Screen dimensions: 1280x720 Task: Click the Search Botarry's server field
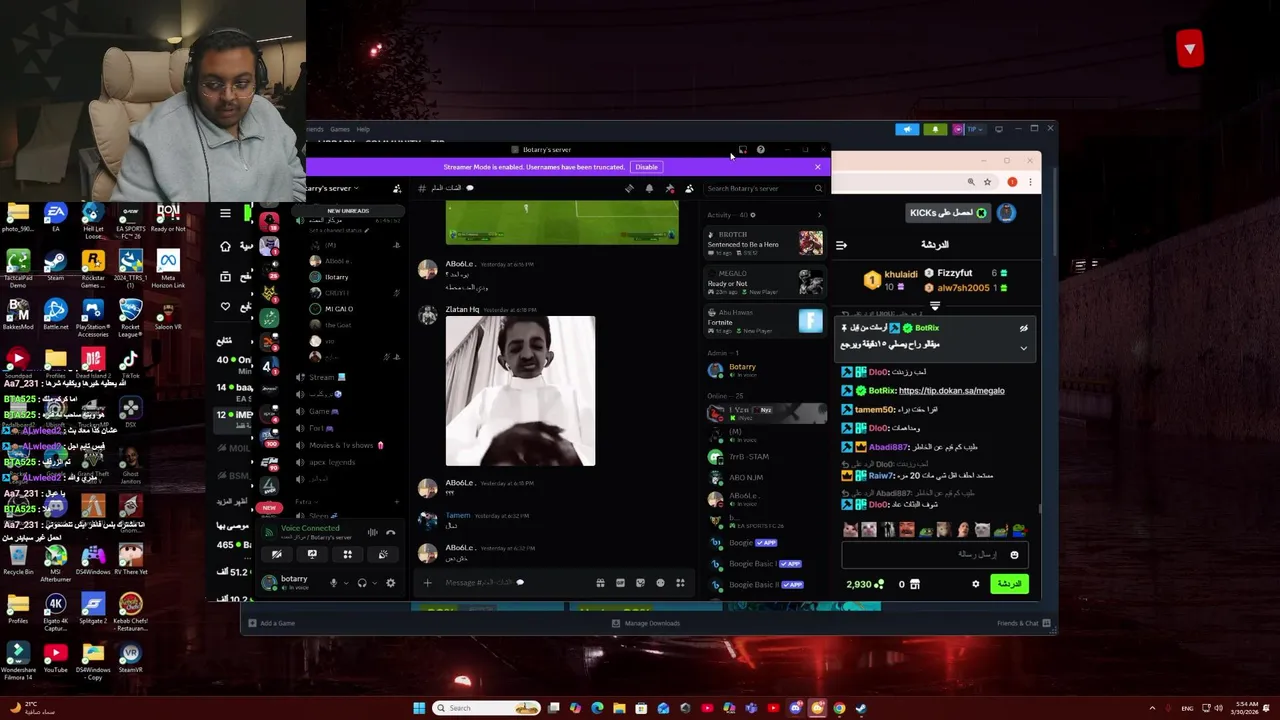[765, 188]
